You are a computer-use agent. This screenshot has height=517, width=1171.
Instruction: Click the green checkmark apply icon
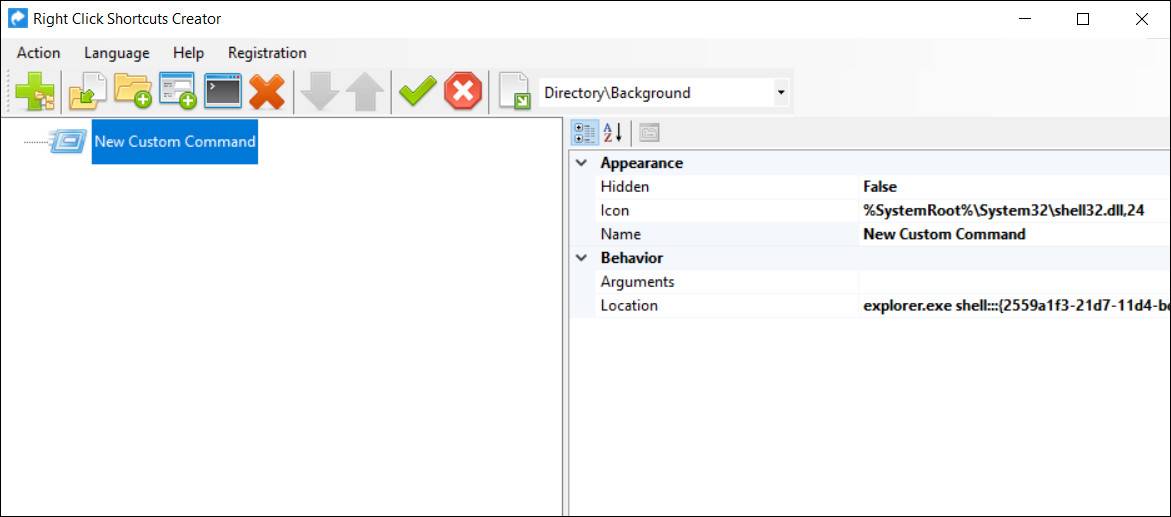(417, 92)
